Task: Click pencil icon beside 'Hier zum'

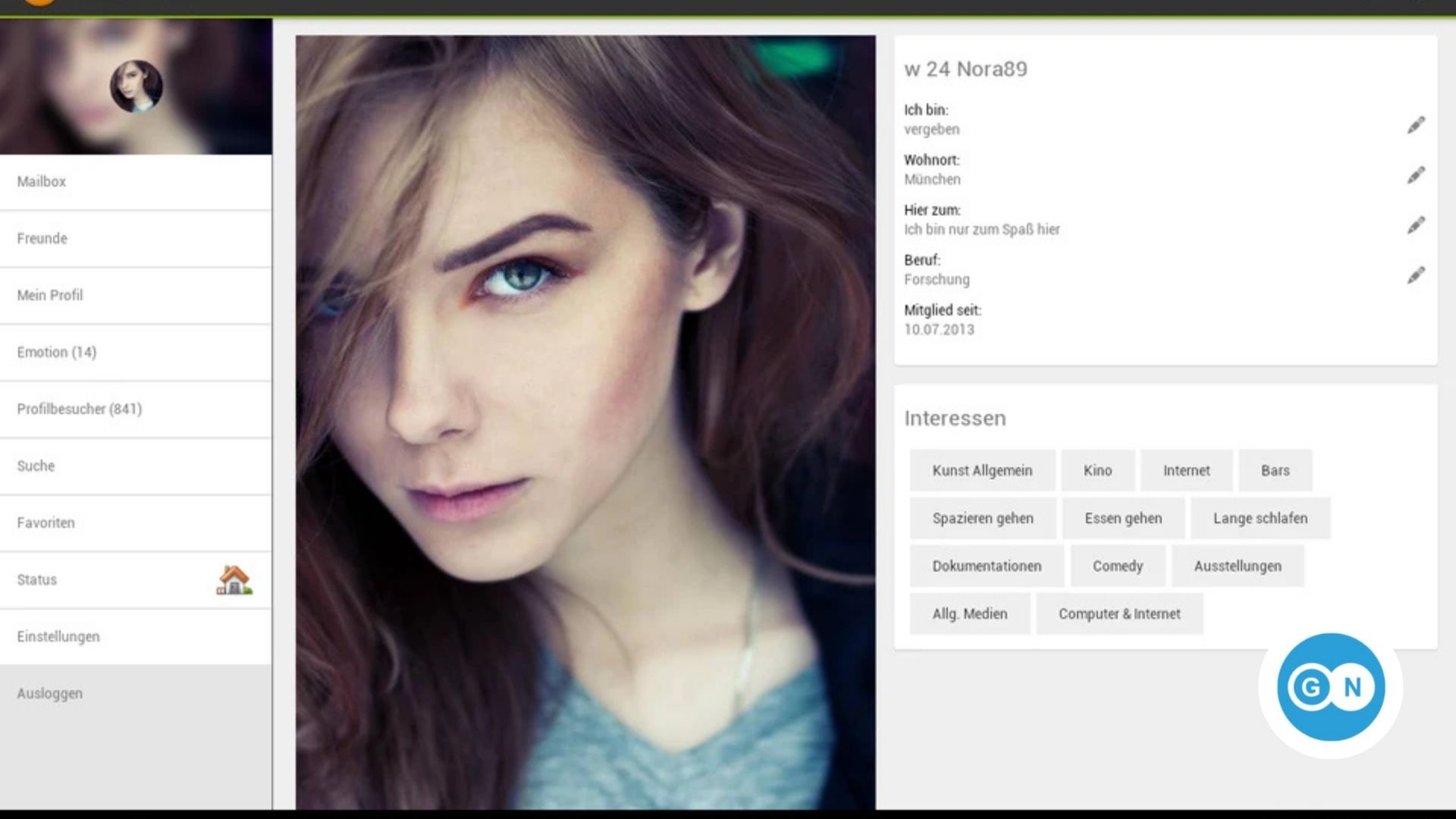Action: [1415, 225]
